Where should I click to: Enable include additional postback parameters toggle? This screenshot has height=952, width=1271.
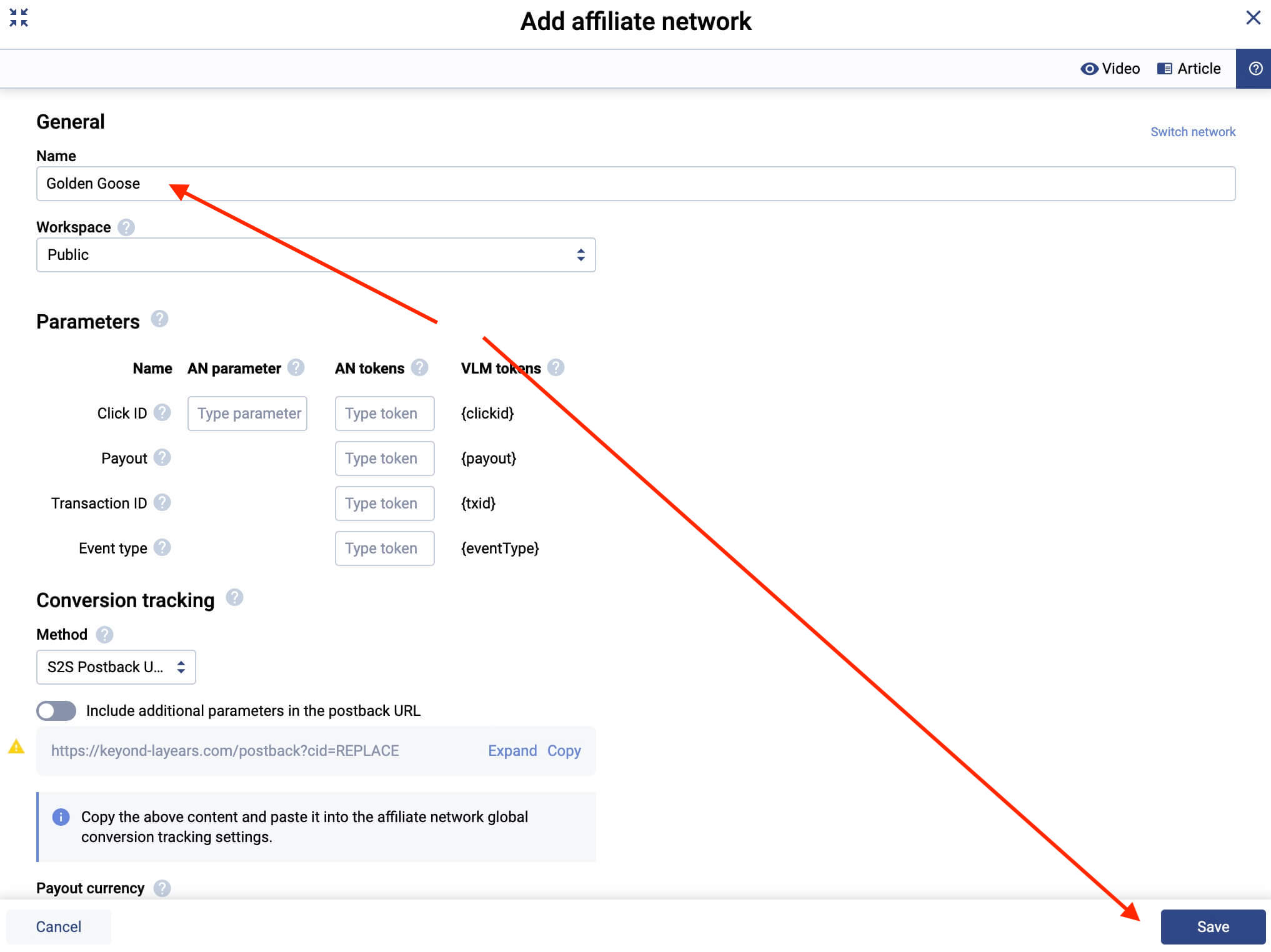pyautogui.click(x=56, y=711)
